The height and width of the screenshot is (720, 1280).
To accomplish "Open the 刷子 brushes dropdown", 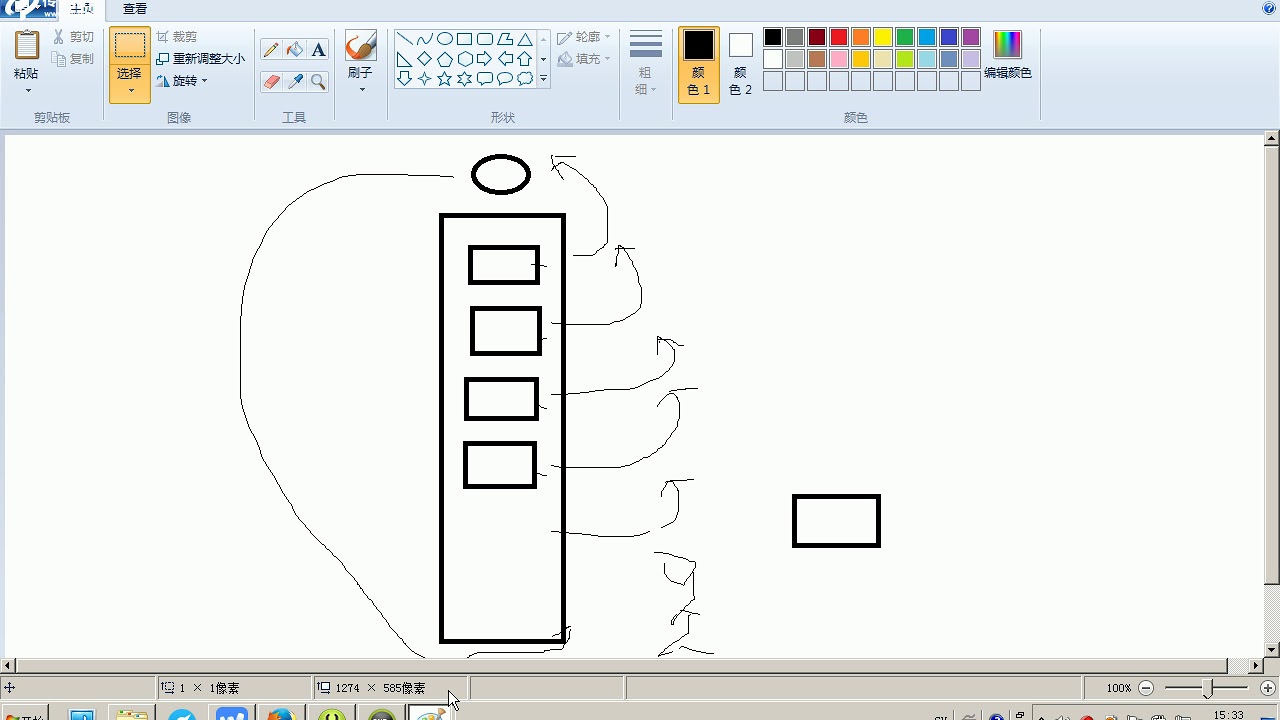I will pyautogui.click(x=361, y=89).
